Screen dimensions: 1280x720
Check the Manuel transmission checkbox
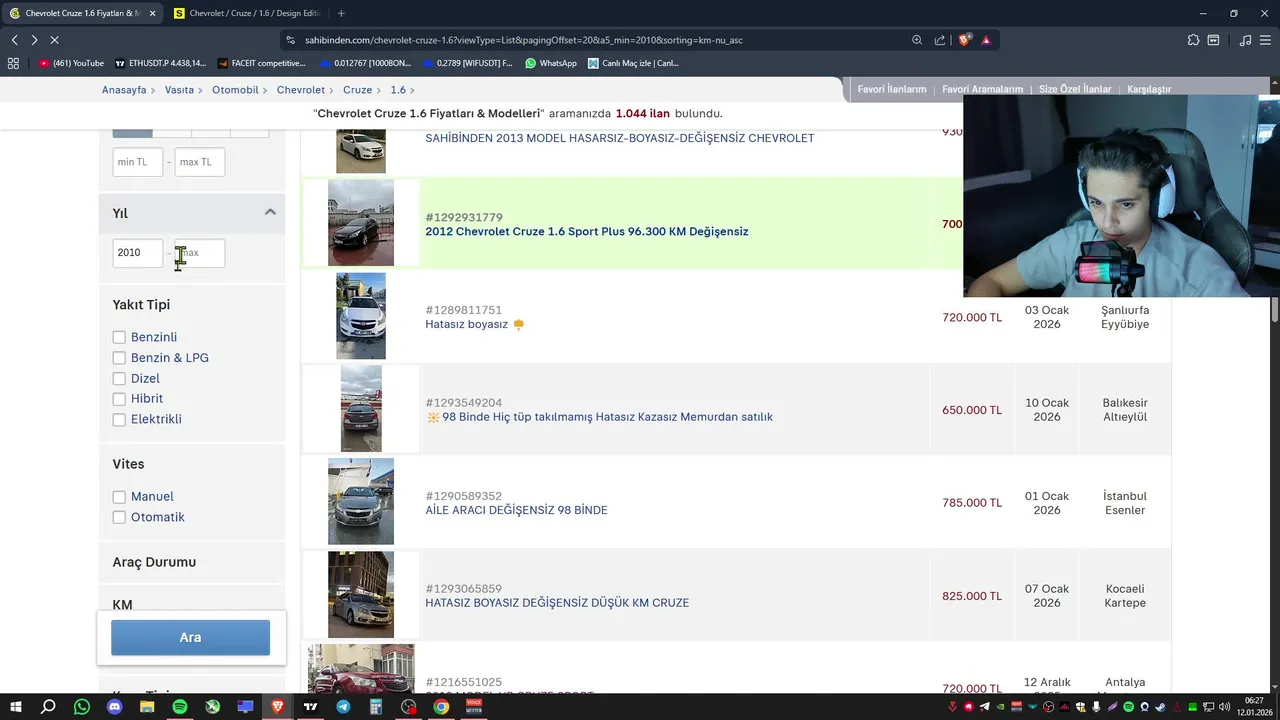click(119, 497)
